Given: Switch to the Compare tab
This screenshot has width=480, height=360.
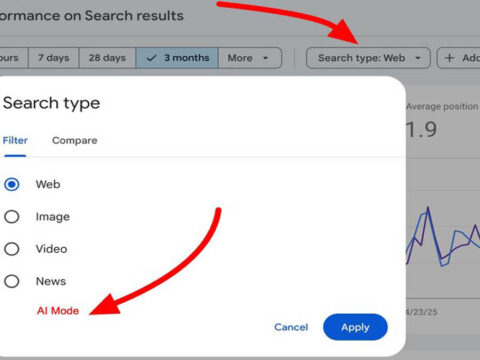Looking at the screenshot, I should tap(75, 140).
